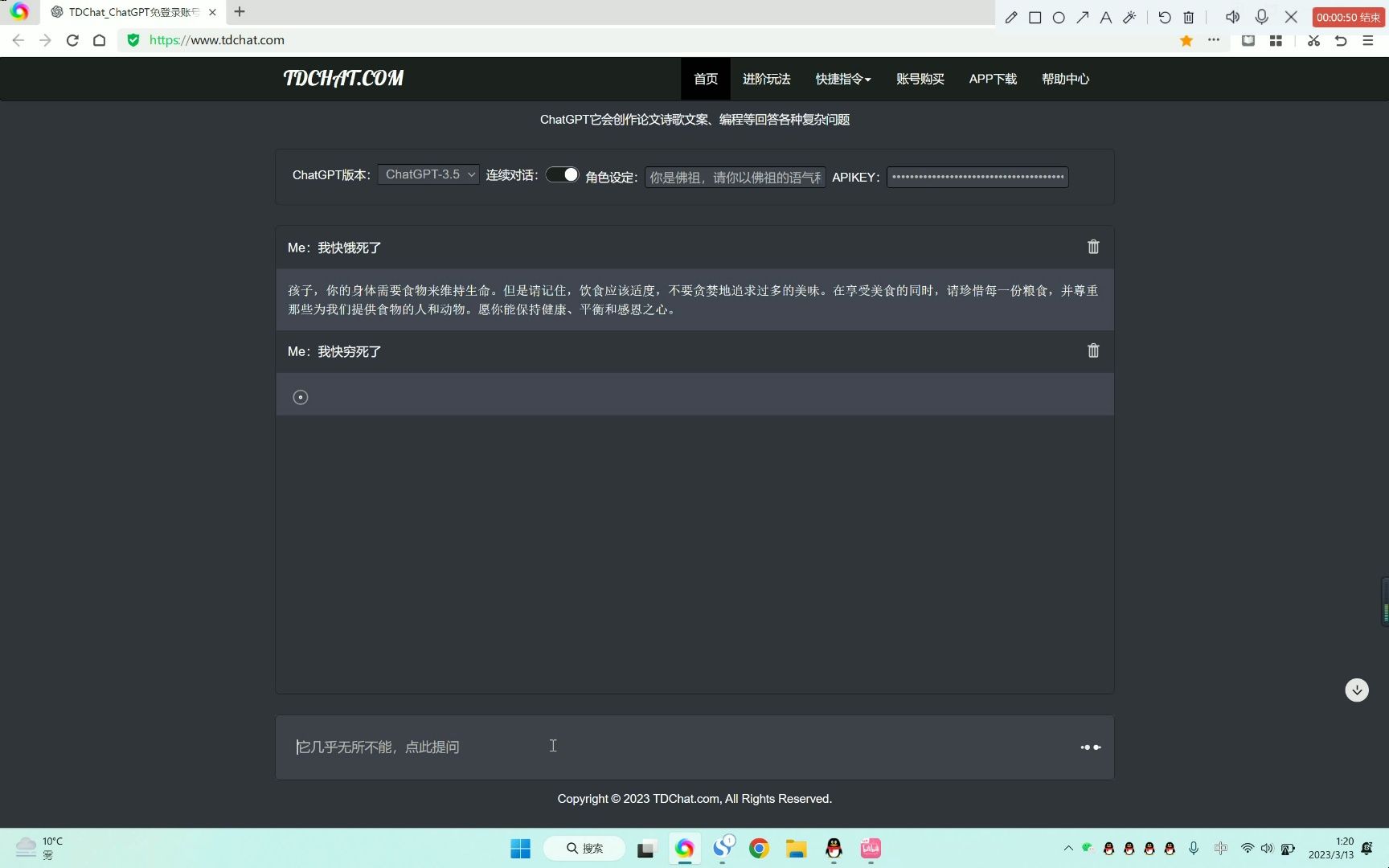Open the ChatGPT版本 dropdown
Screen dimensions: 1389x868
click(x=428, y=174)
